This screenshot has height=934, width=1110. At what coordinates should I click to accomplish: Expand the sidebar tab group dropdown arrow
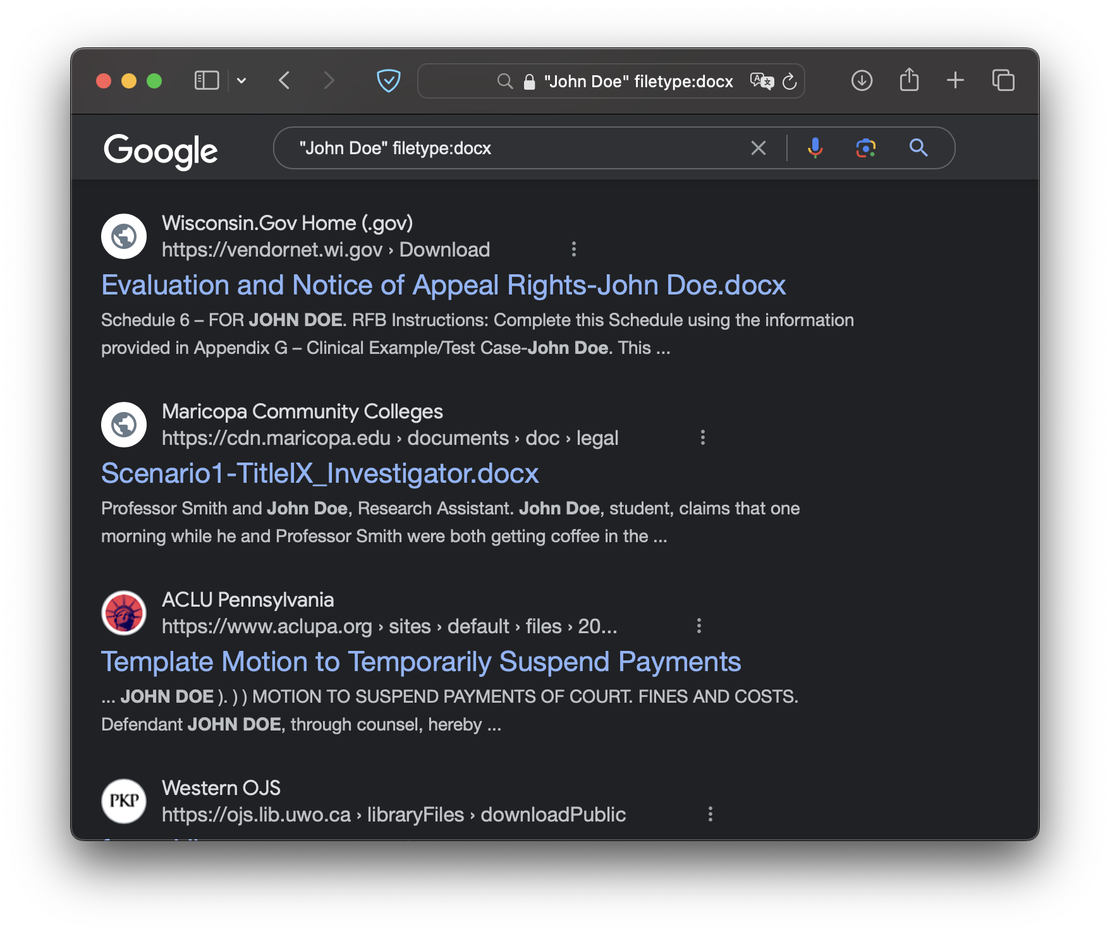241,81
